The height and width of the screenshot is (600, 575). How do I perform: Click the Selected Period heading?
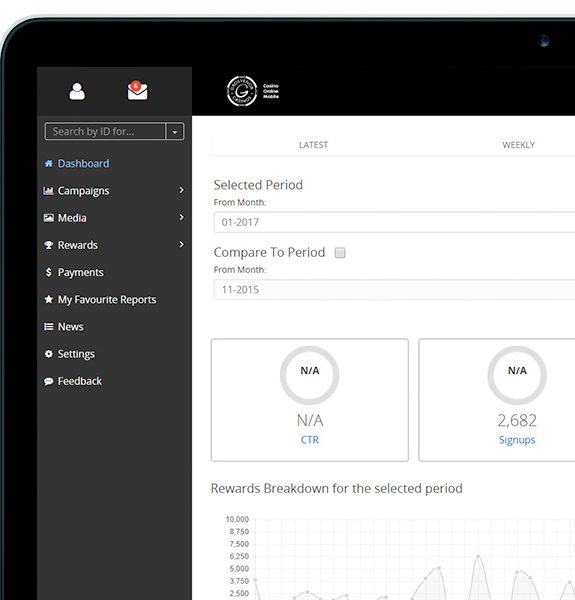tap(258, 185)
